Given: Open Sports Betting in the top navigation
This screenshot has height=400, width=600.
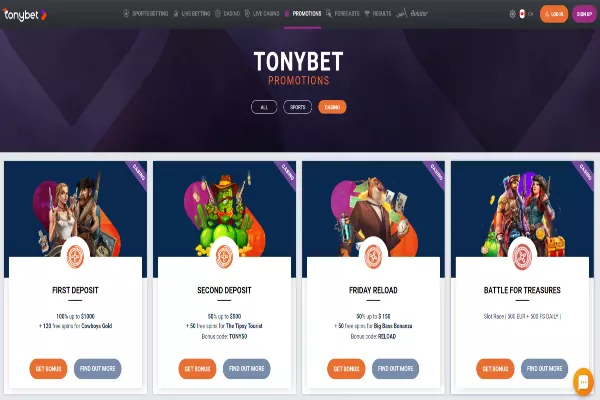Looking at the screenshot, I should pyautogui.click(x=146, y=14).
